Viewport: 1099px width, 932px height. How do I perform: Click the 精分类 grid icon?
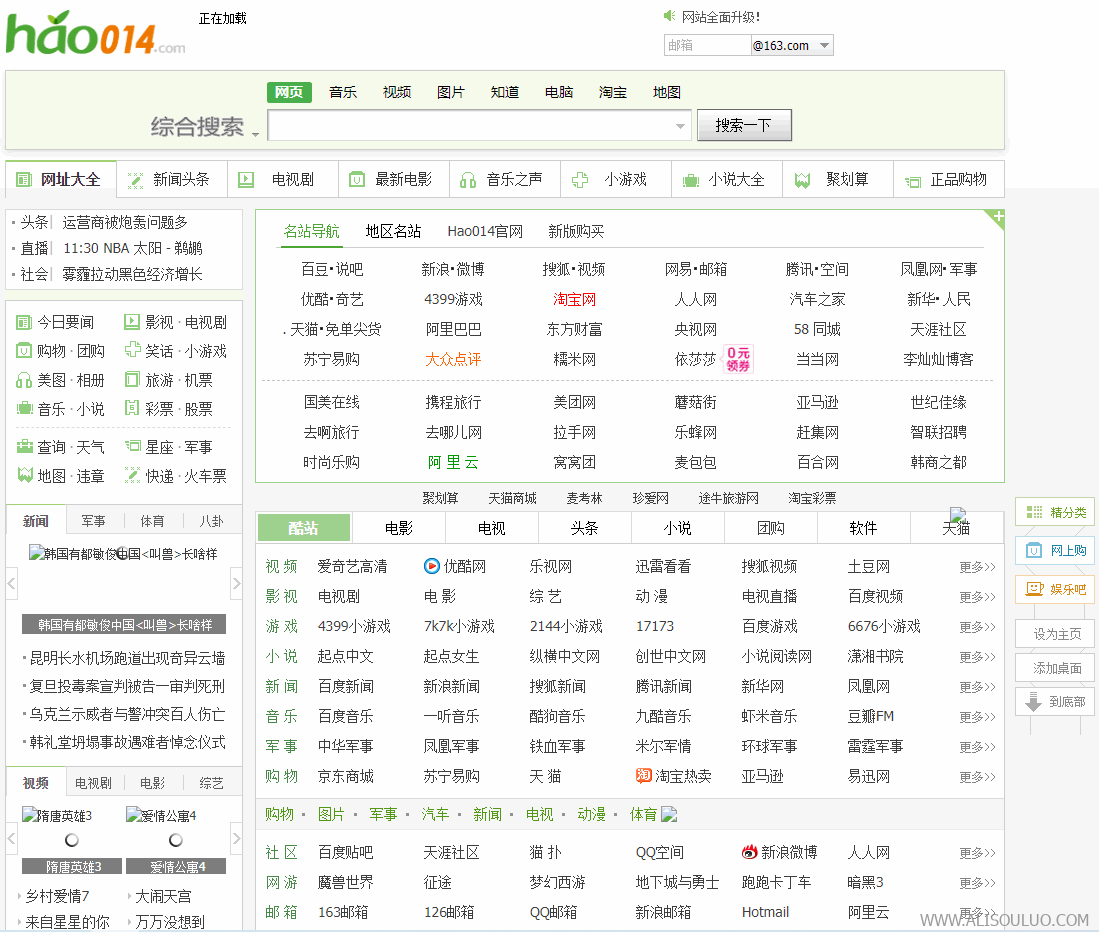tap(1034, 512)
